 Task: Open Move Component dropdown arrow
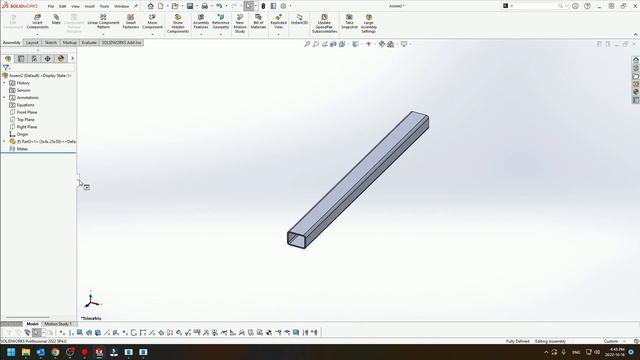point(152,34)
